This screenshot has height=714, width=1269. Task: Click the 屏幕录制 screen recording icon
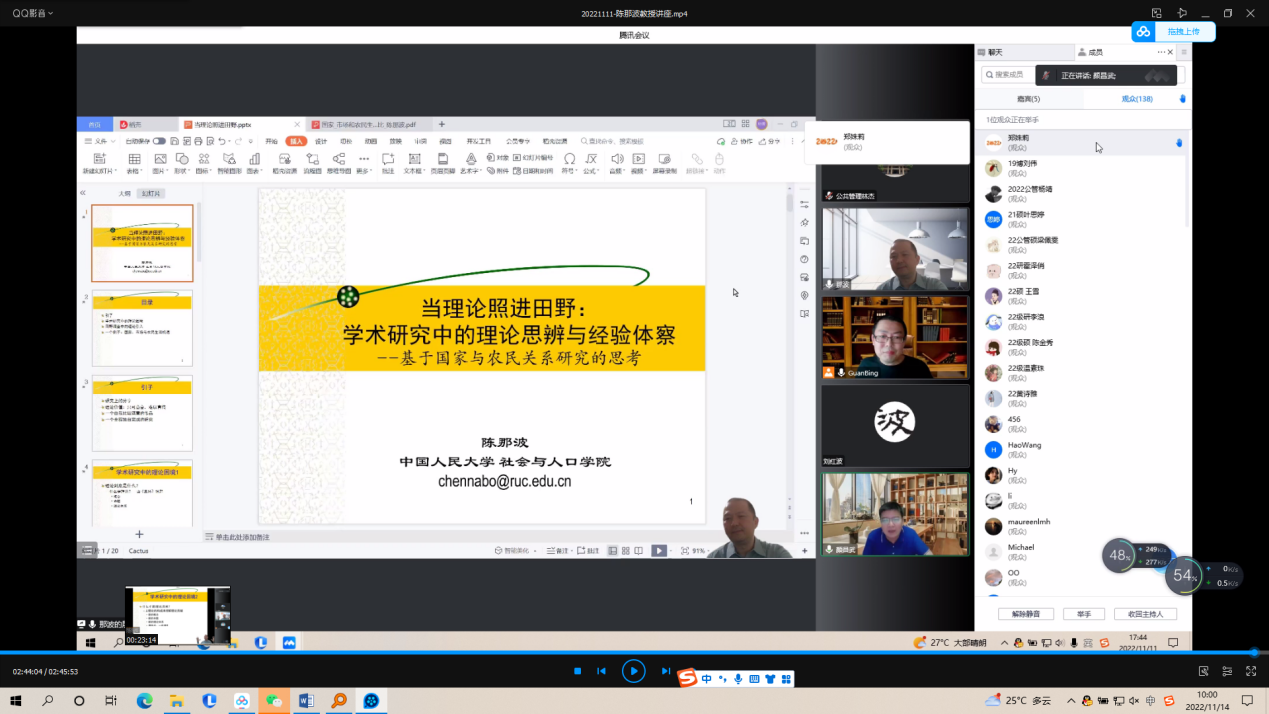tap(663, 163)
